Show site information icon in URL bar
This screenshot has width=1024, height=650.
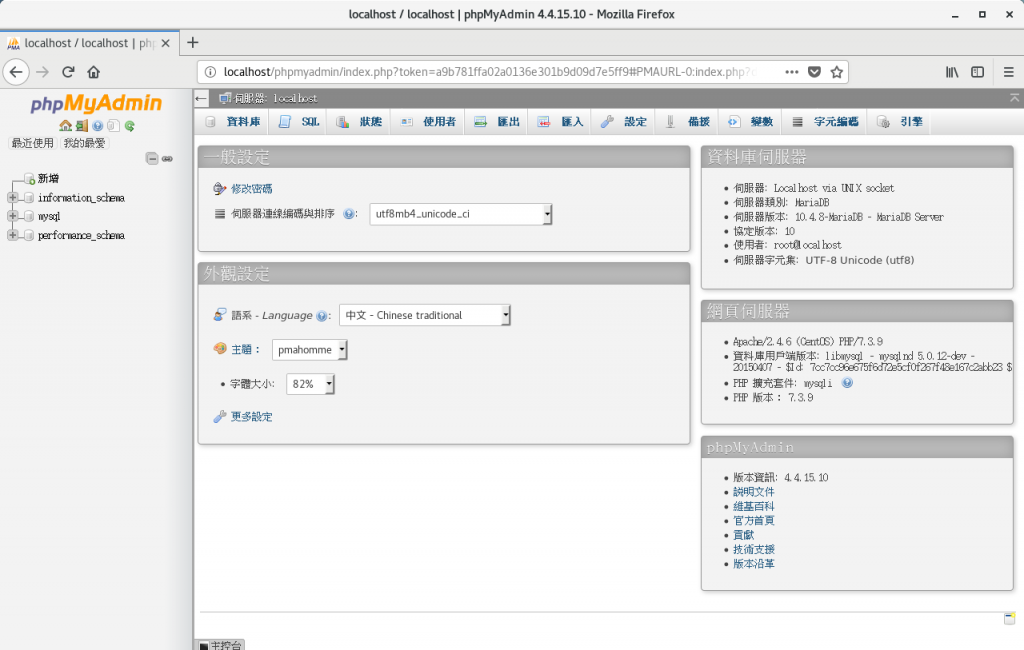tap(210, 72)
